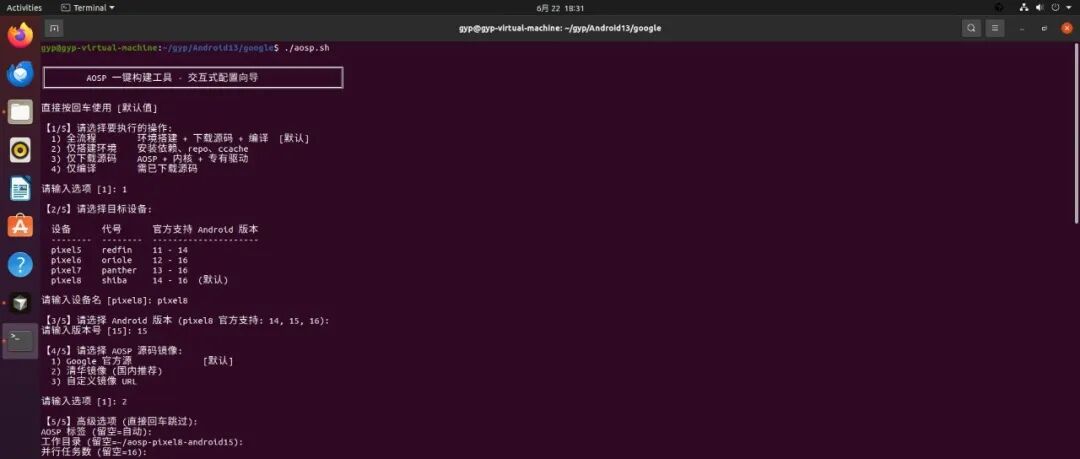Launch Thunderbird mail from the dock
The height and width of the screenshot is (459, 1080).
point(21,73)
